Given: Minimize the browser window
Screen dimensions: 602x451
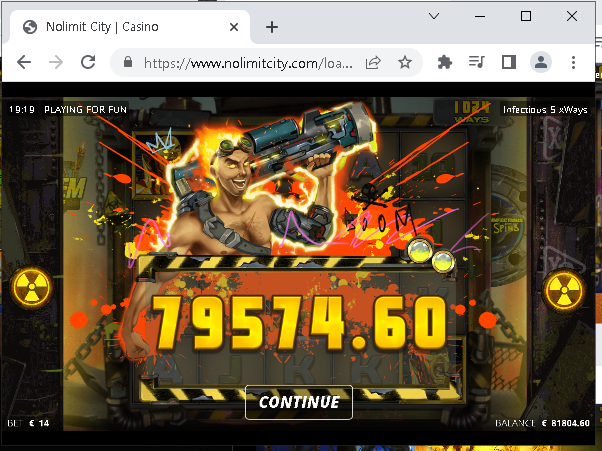Looking at the screenshot, I should click(x=480, y=16).
